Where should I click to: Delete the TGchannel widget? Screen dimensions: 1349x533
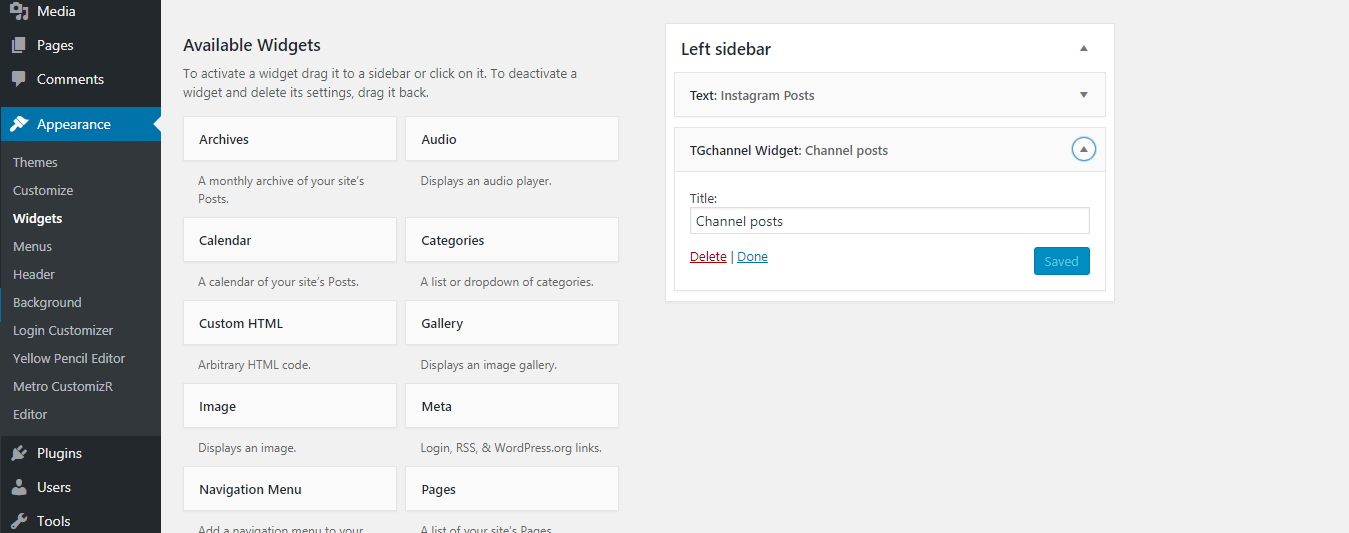click(x=708, y=257)
